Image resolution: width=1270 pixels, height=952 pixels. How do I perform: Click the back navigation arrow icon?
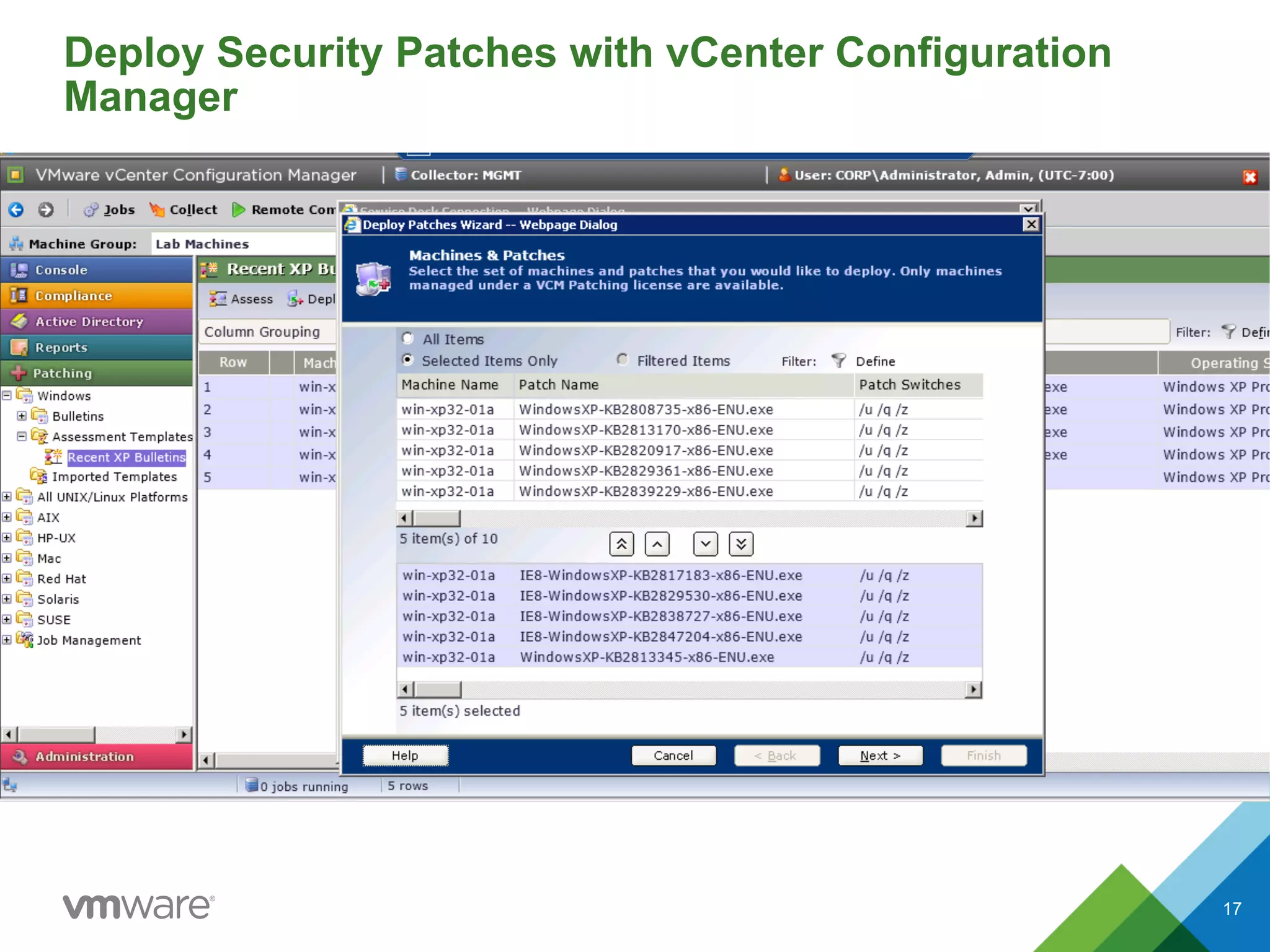click(x=16, y=209)
